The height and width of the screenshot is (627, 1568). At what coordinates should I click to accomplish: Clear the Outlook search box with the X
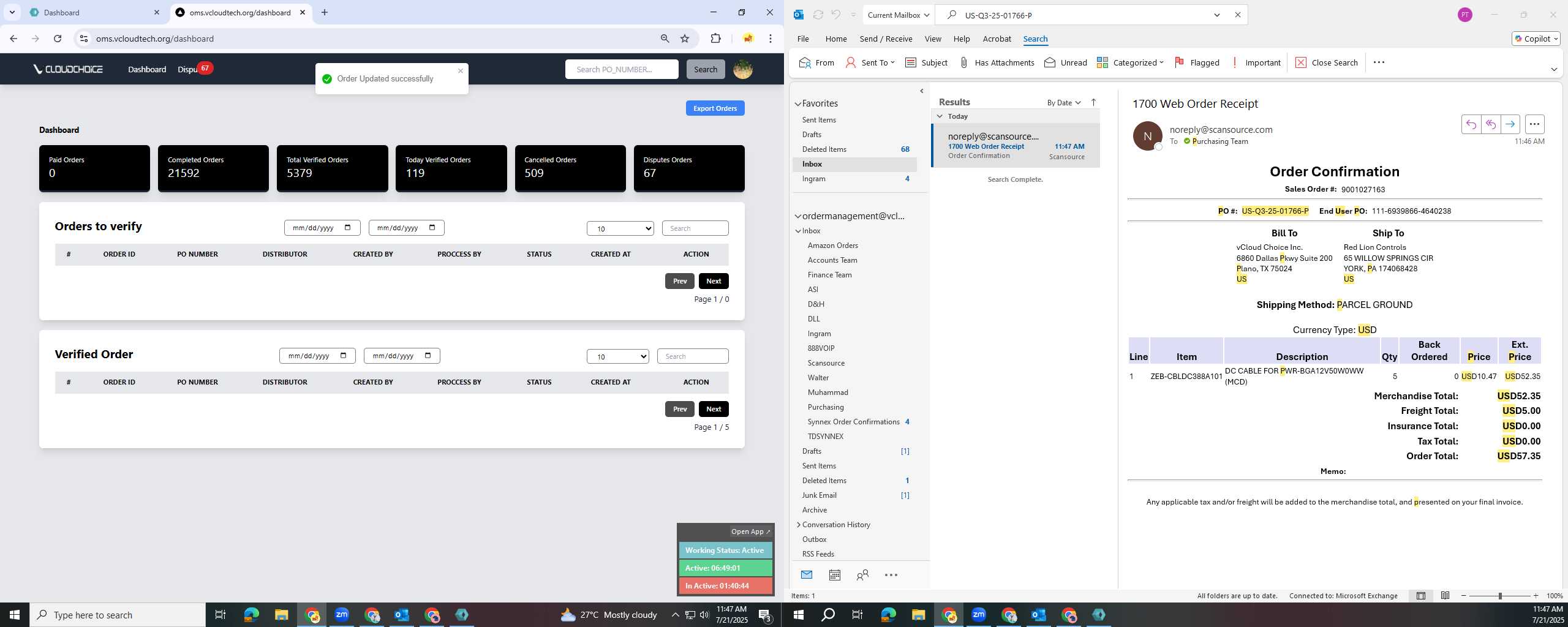pyautogui.click(x=1237, y=15)
